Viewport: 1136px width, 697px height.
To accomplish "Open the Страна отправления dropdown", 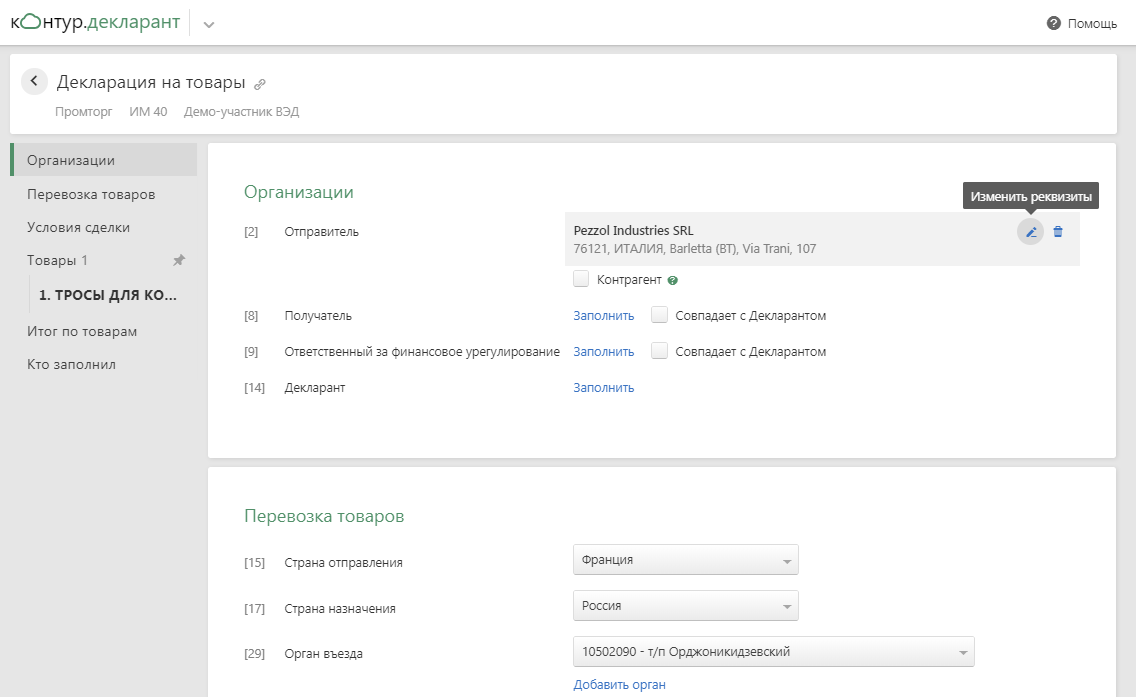I will (685, 559).
